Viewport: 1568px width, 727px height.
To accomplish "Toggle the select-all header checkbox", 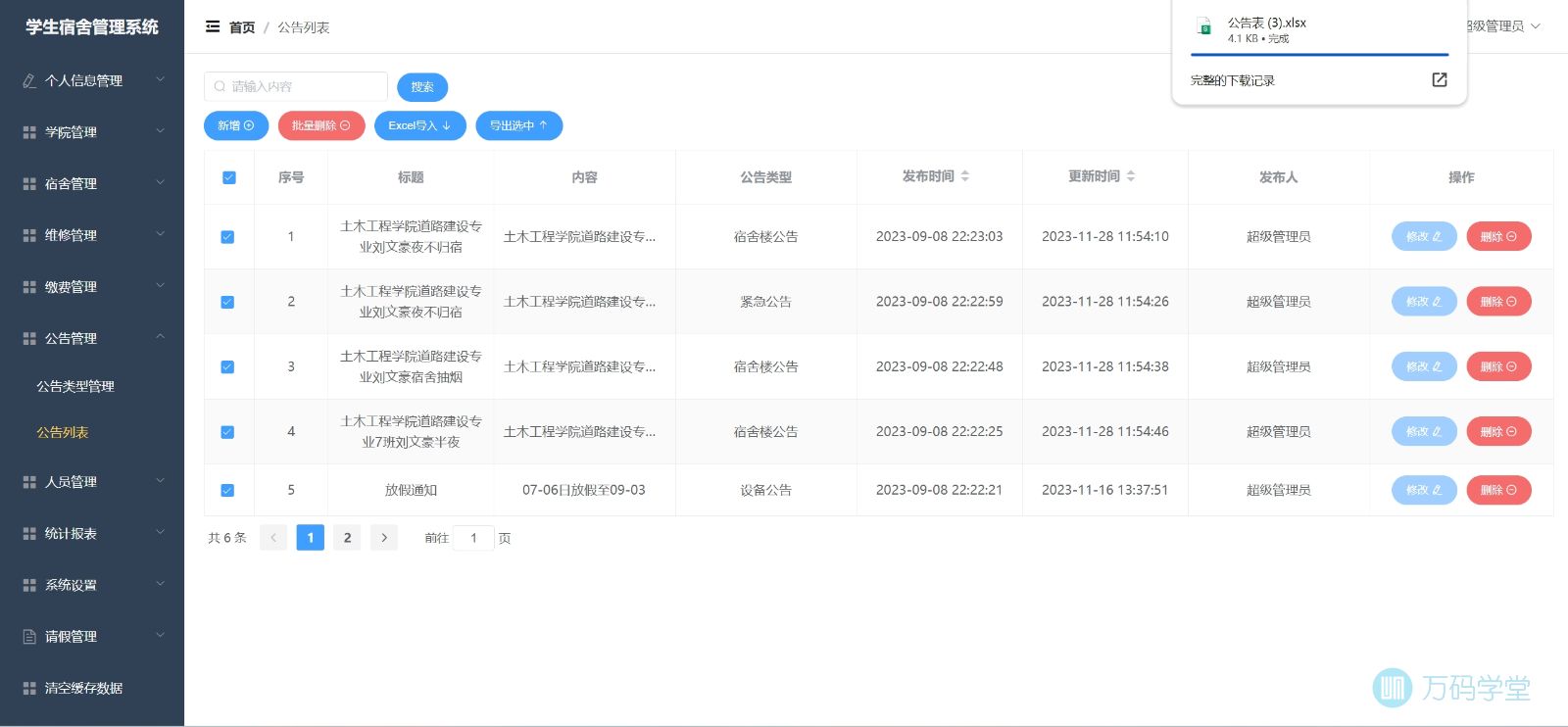I will tap(229, 177).
